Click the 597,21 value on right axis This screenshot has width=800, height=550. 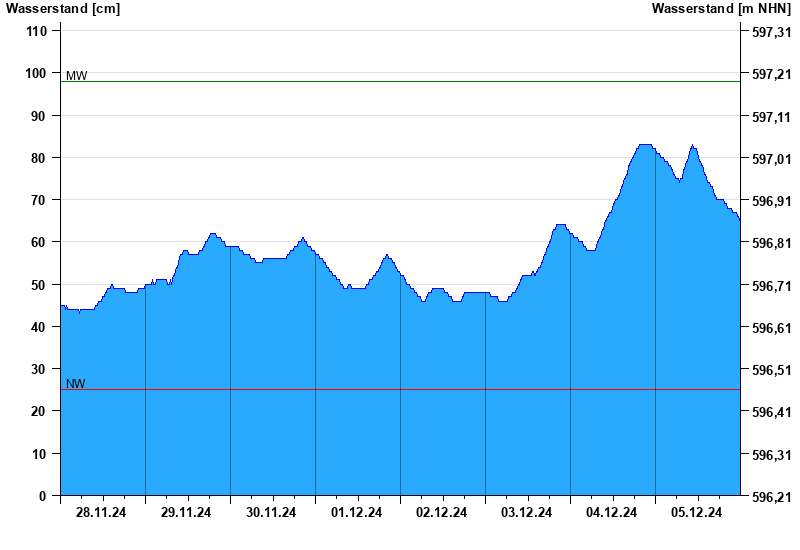point(772,74)
